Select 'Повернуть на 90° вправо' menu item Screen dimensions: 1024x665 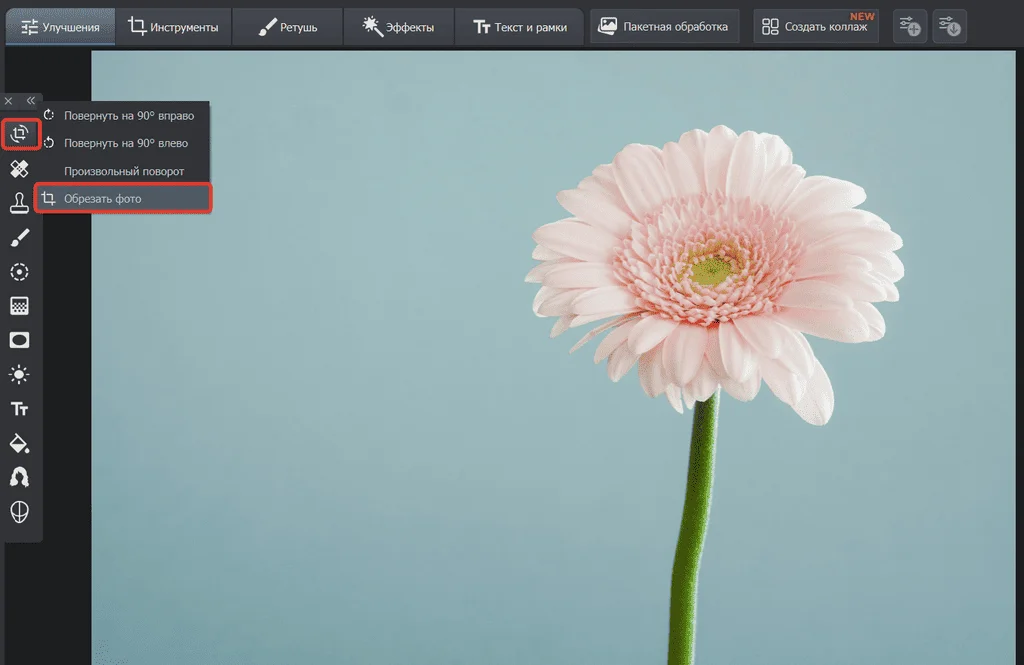pos(128,115)
